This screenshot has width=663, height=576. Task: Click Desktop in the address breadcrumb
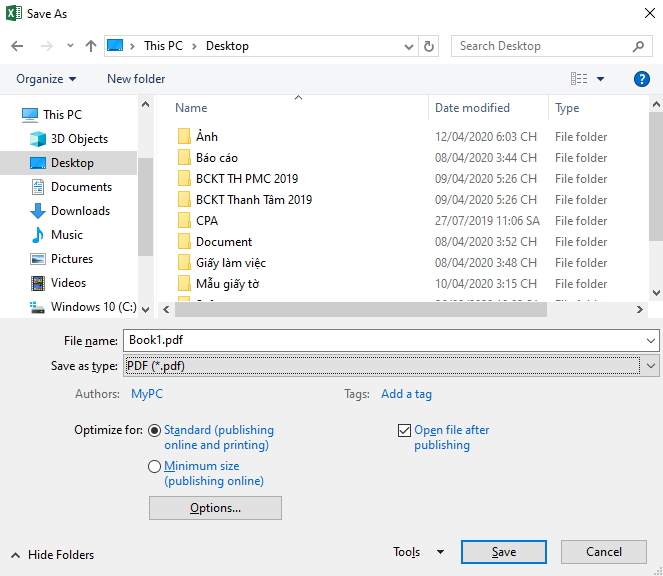coord(227,46)
